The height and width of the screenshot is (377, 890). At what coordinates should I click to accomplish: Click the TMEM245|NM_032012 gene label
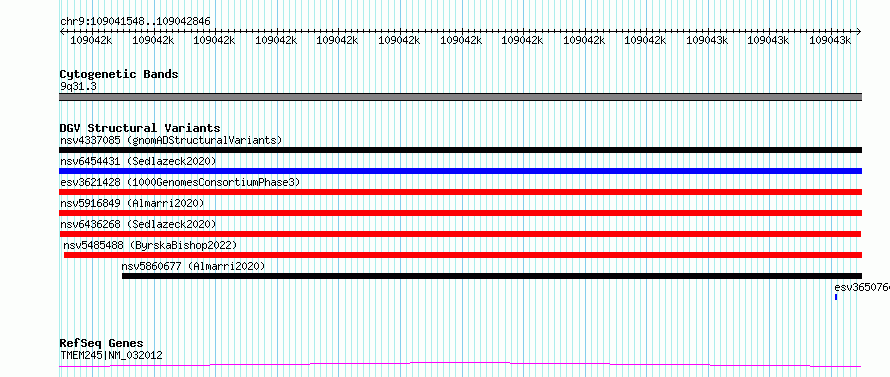pos(111,355)
